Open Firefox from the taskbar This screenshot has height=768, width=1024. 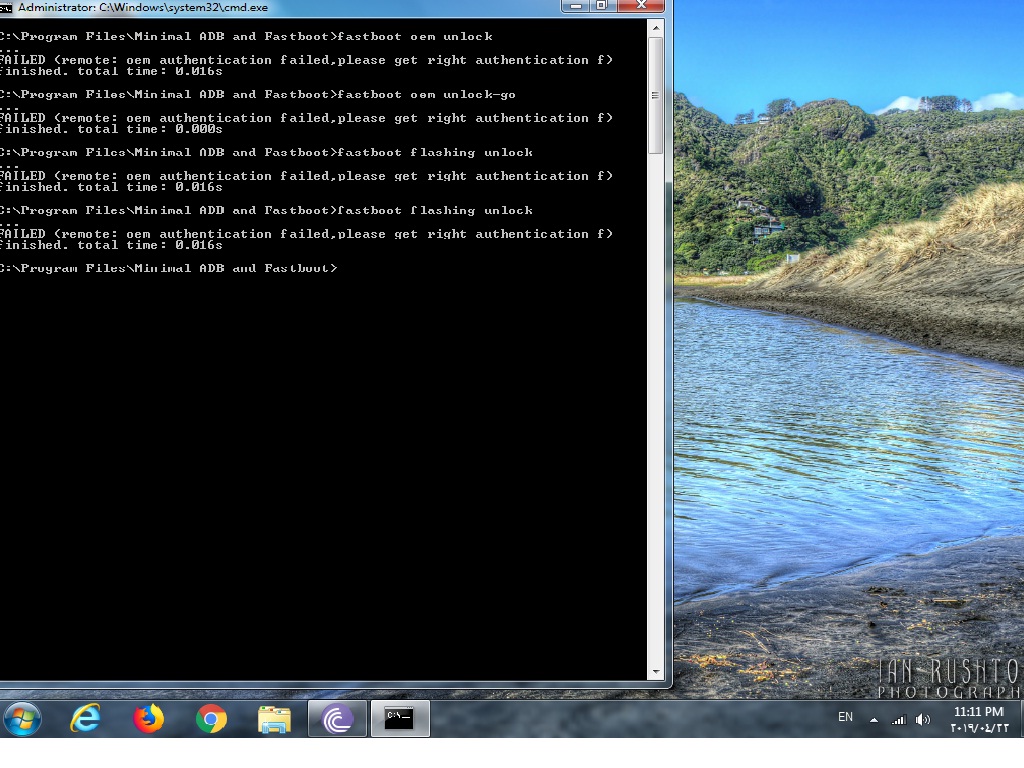(148, 719)
